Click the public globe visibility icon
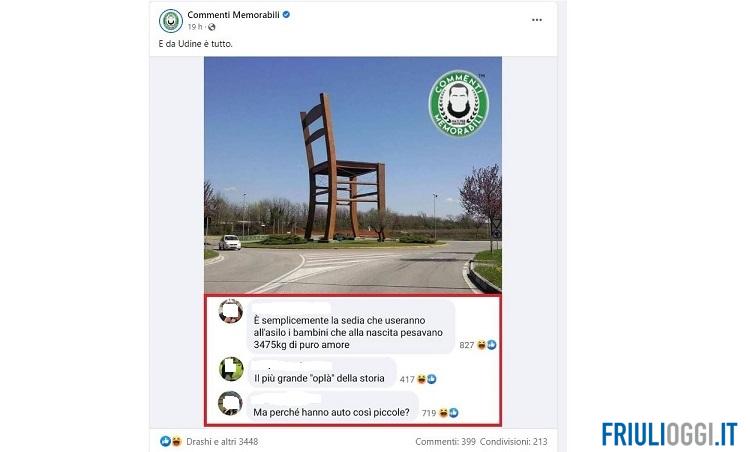 (211, 27)
